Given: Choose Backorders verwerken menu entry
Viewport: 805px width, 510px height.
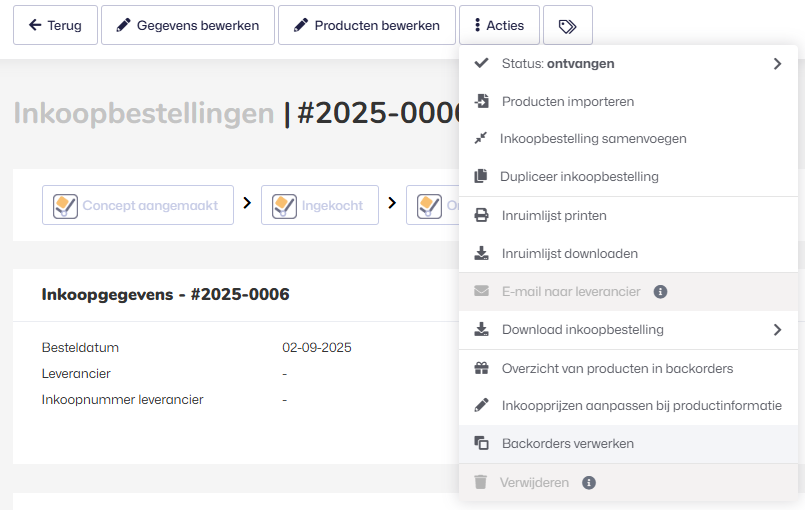Looking at the screenshot, I should pyautogui.click(x=567, y=444).
